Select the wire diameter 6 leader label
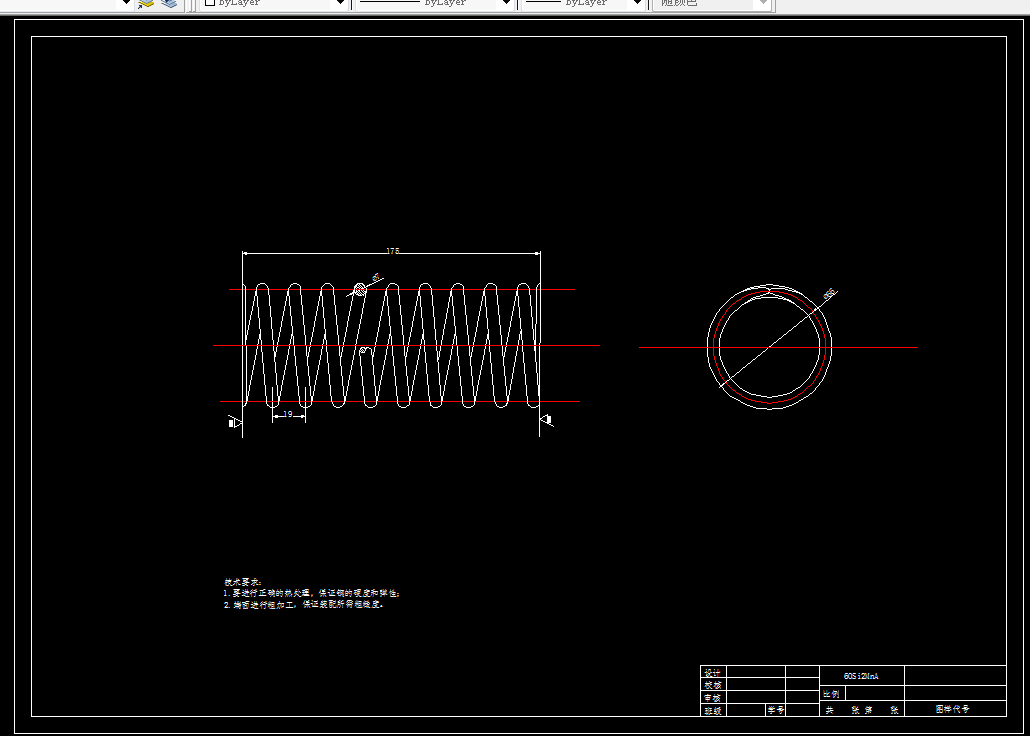 tap(376, 277)
